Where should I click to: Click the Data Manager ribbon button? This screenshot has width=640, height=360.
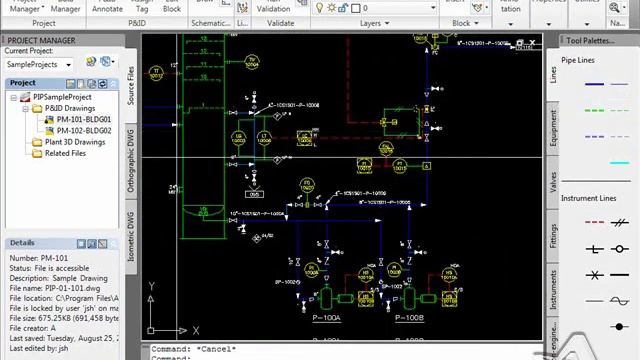[65, 7]
